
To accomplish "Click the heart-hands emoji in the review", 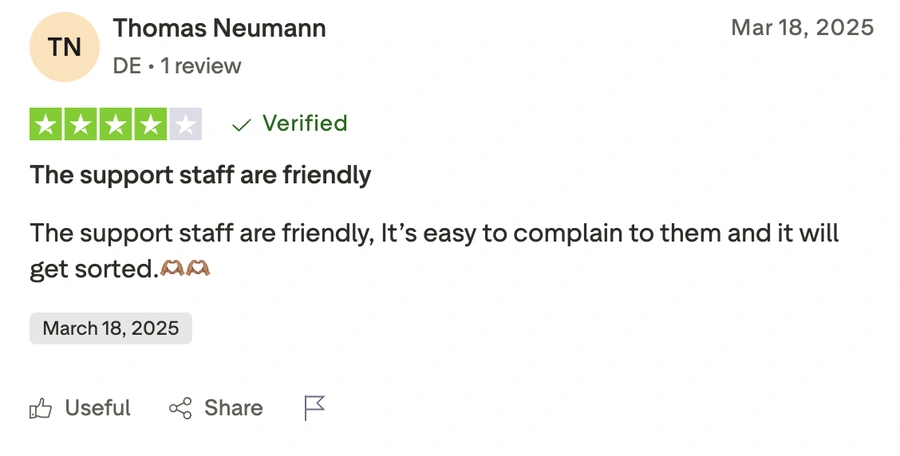I will 187,269.
